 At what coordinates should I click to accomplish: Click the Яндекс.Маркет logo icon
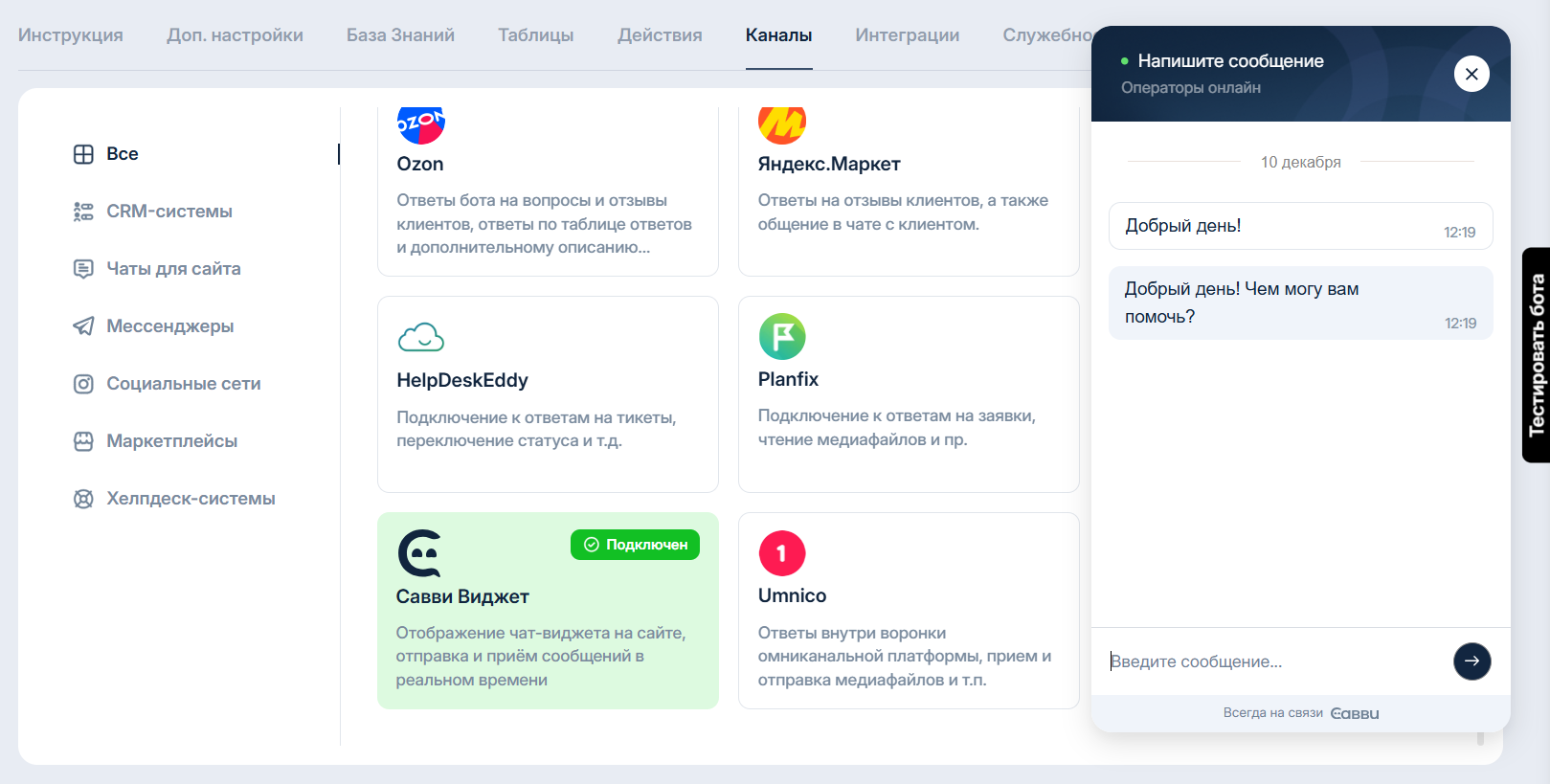click(x=781, y=123)
